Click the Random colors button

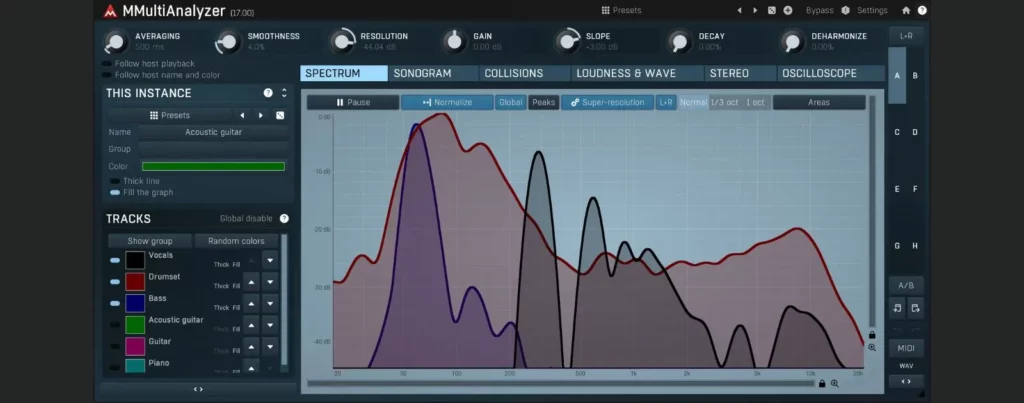click(237, 241)
